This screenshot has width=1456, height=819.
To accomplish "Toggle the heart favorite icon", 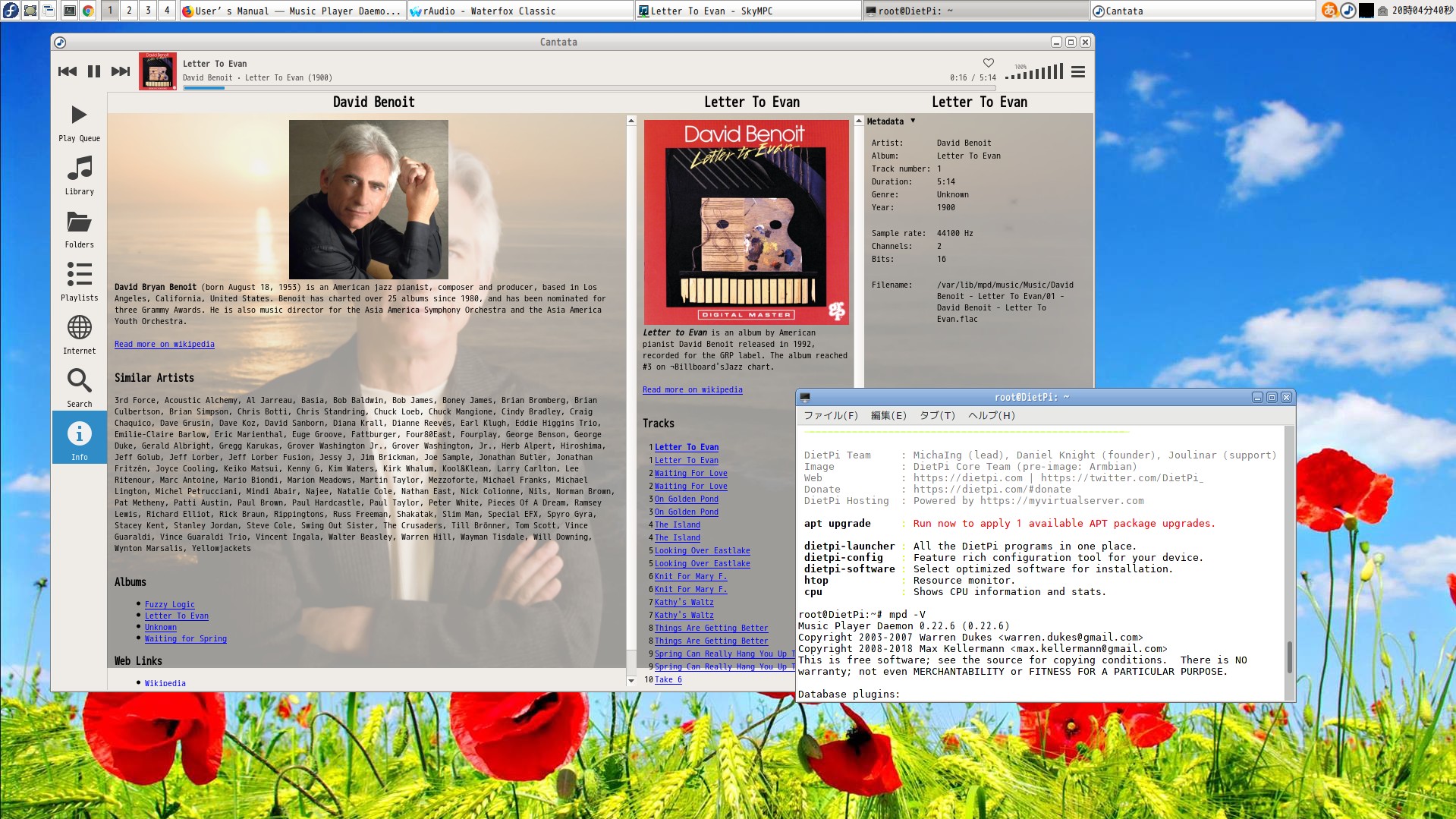I will [x=988, y=63].
